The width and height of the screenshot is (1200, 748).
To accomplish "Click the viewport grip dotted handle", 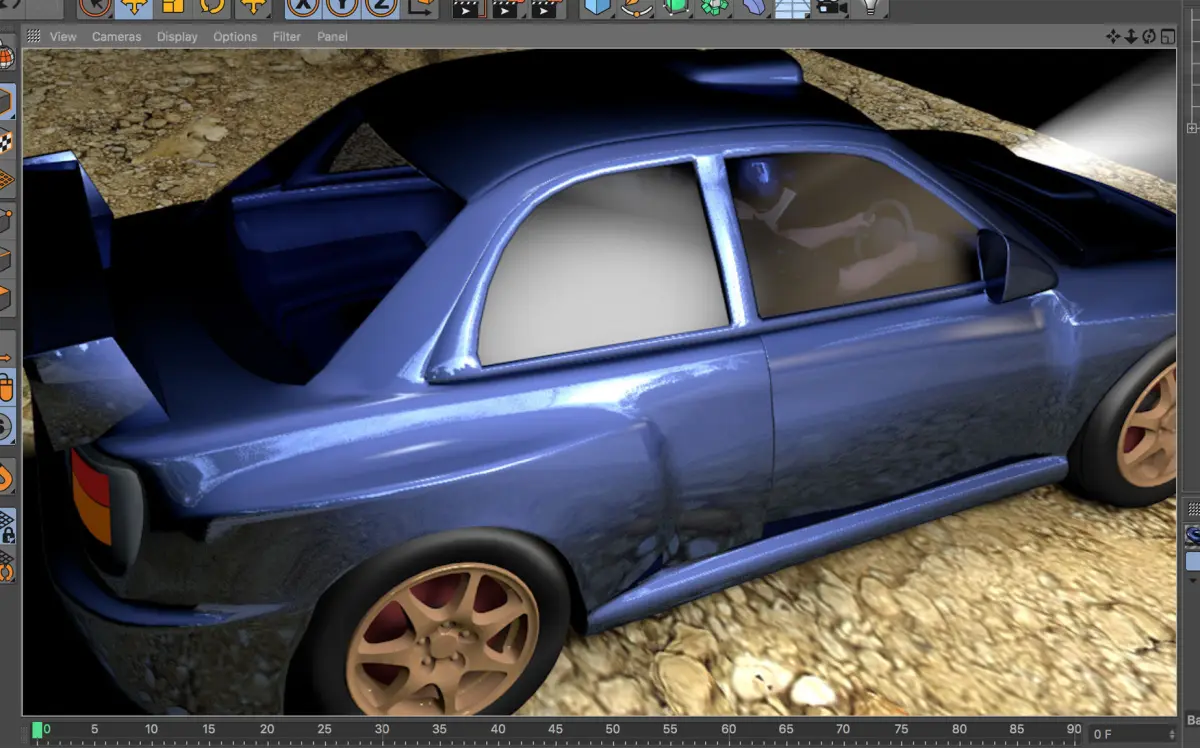I will click(34, 36).
